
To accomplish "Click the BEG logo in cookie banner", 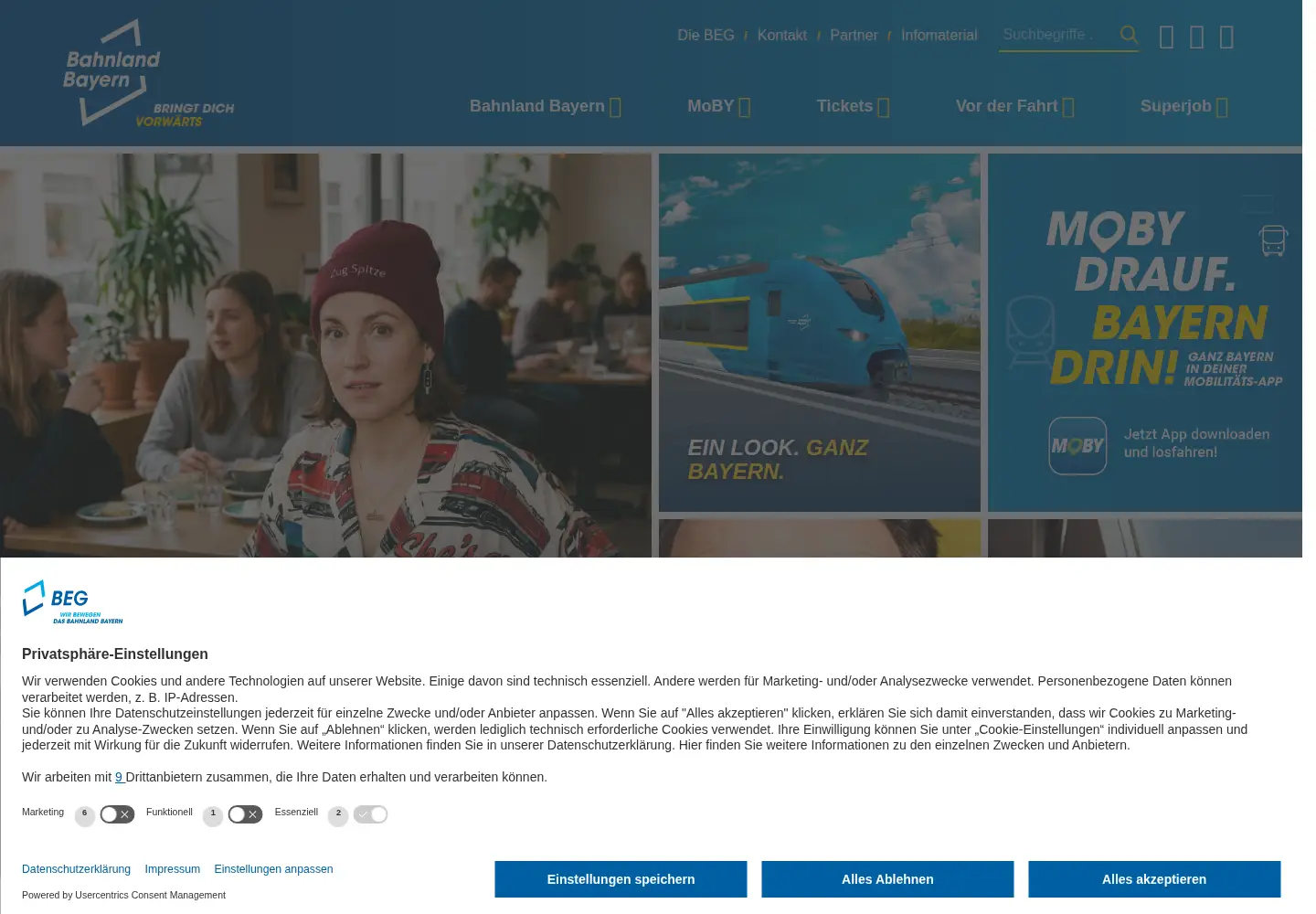I will click(x=72, y=602).
